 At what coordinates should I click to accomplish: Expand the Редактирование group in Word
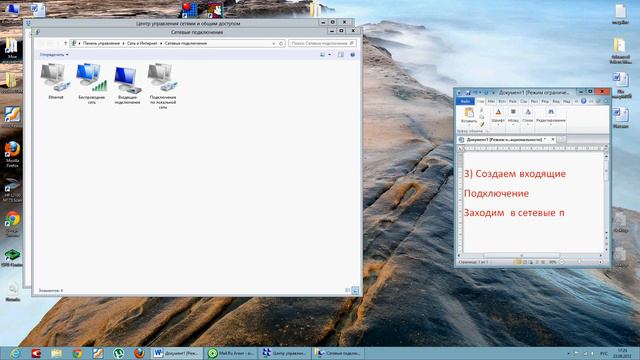coord(551,116)
